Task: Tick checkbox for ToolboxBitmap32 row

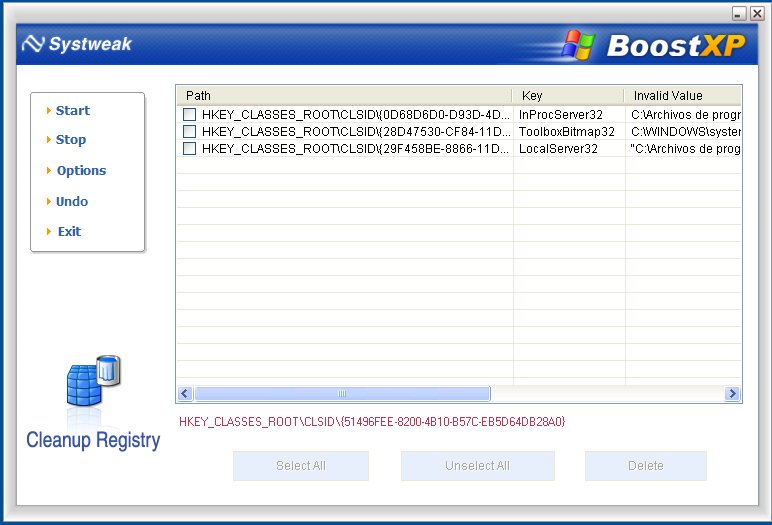Action: point(190,131)
